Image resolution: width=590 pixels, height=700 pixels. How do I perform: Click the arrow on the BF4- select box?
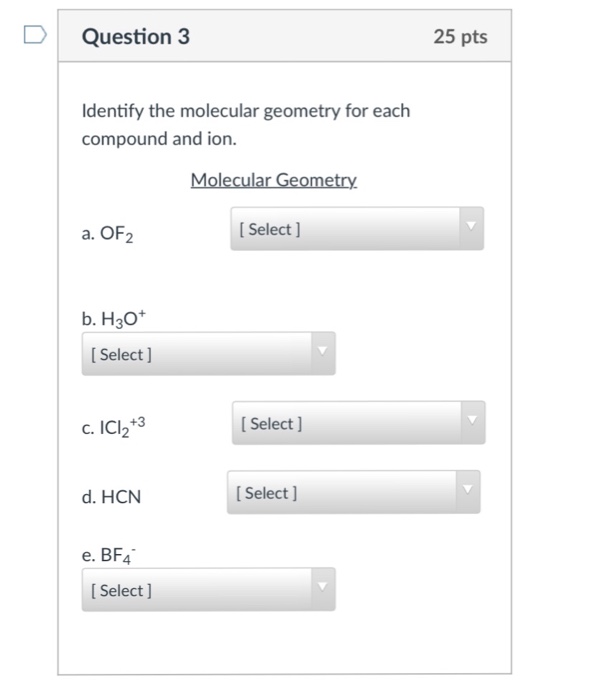pos(323,588)
